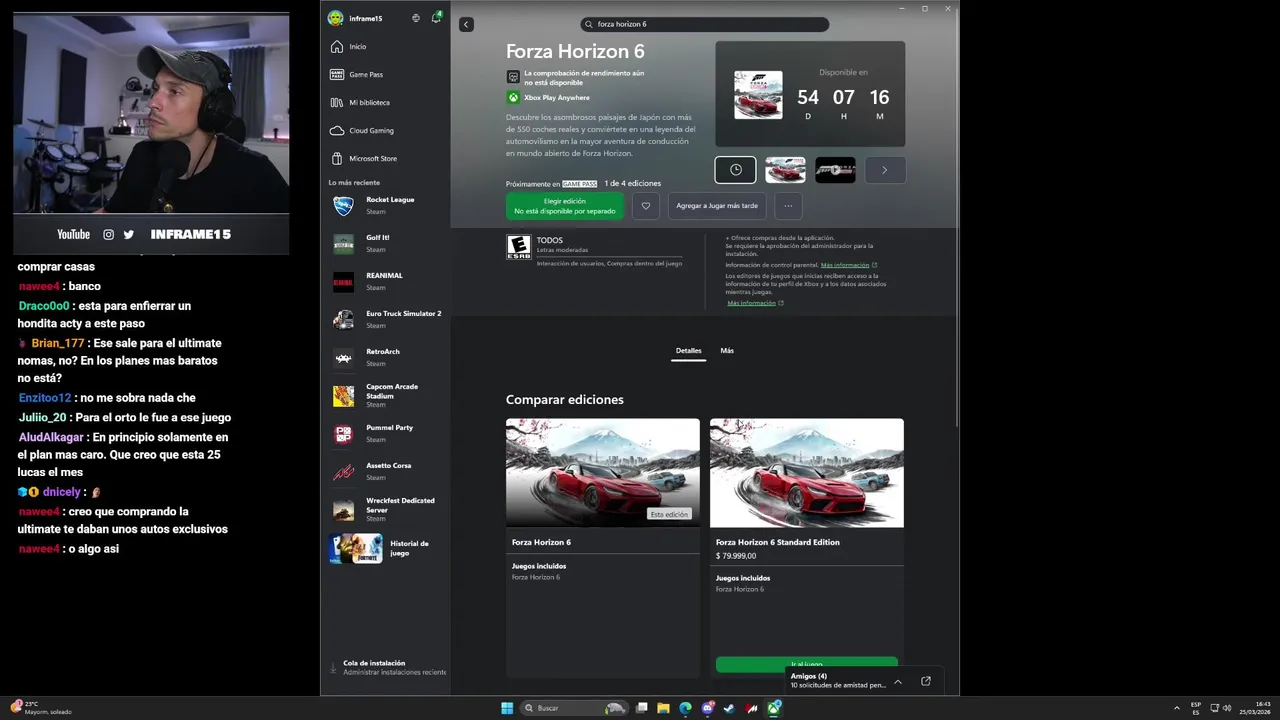Open Xbox app on taskbar

(x=774, y=708)
